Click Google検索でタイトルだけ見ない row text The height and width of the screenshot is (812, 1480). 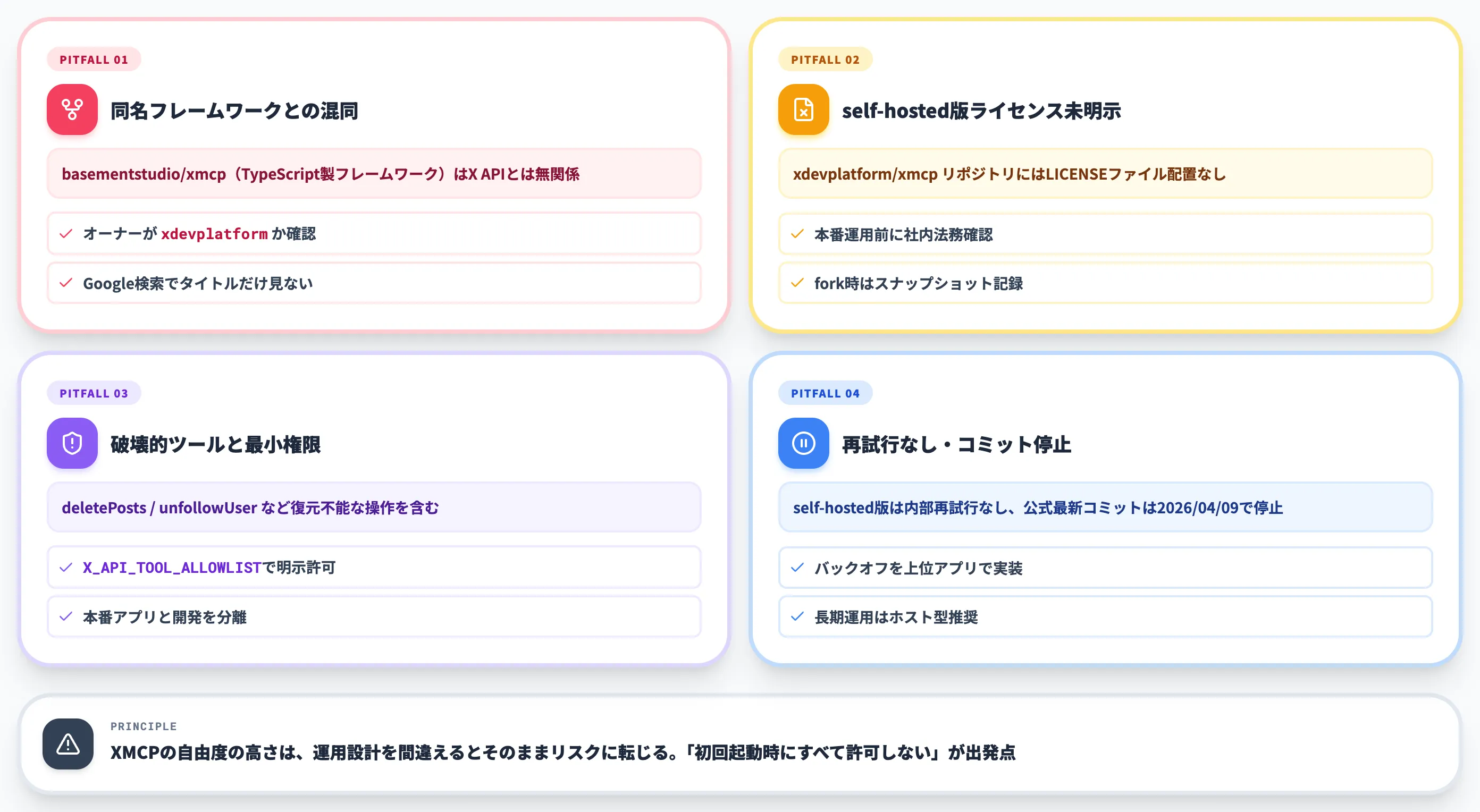point(198,283)
